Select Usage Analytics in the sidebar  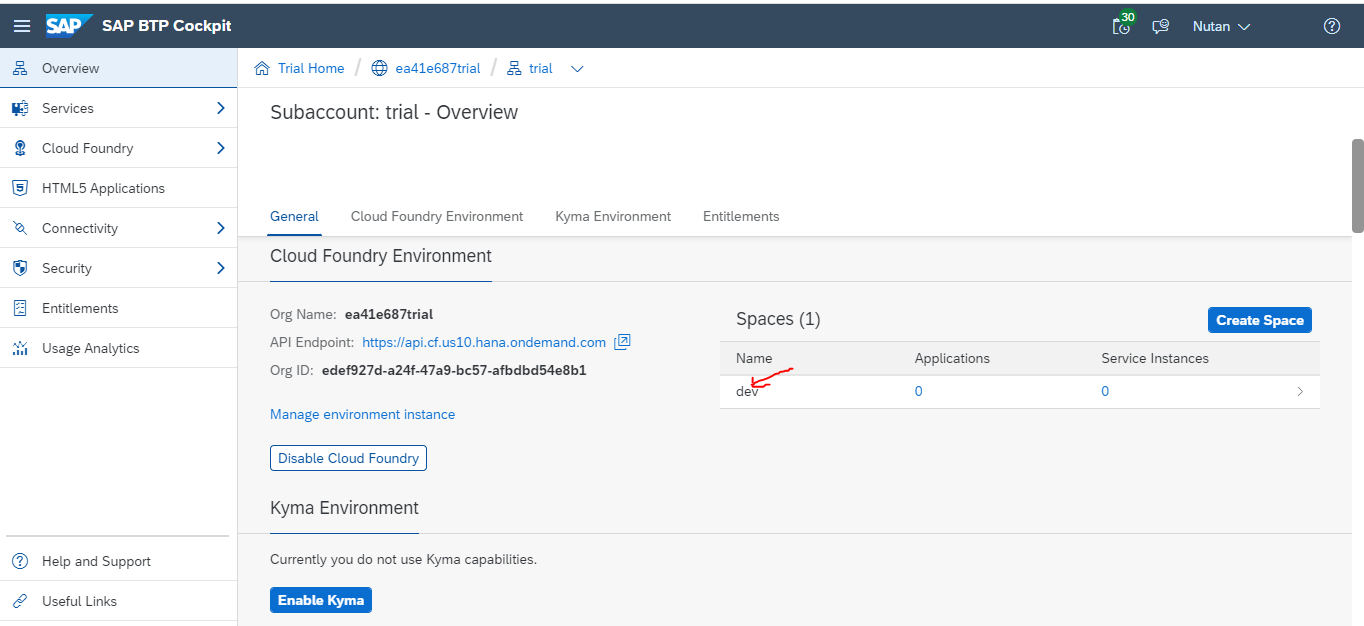[118, 348]
